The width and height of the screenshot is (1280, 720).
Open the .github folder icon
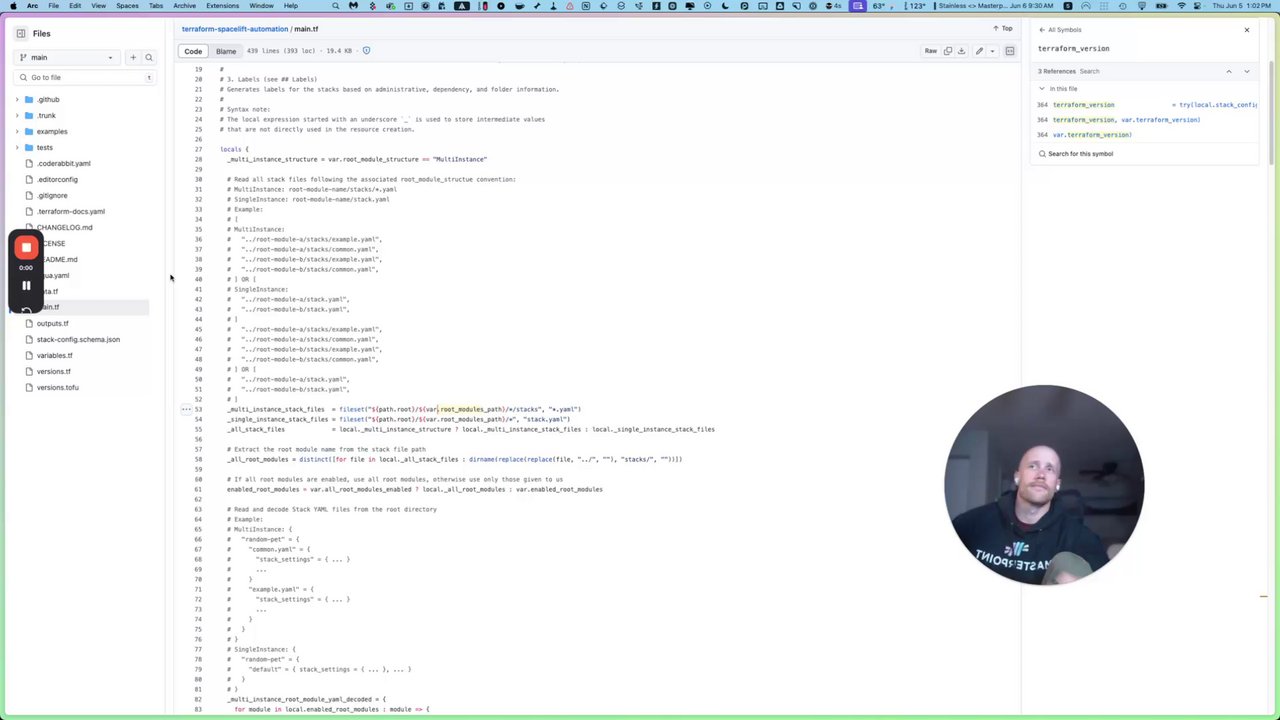click(x=29, y=99)
